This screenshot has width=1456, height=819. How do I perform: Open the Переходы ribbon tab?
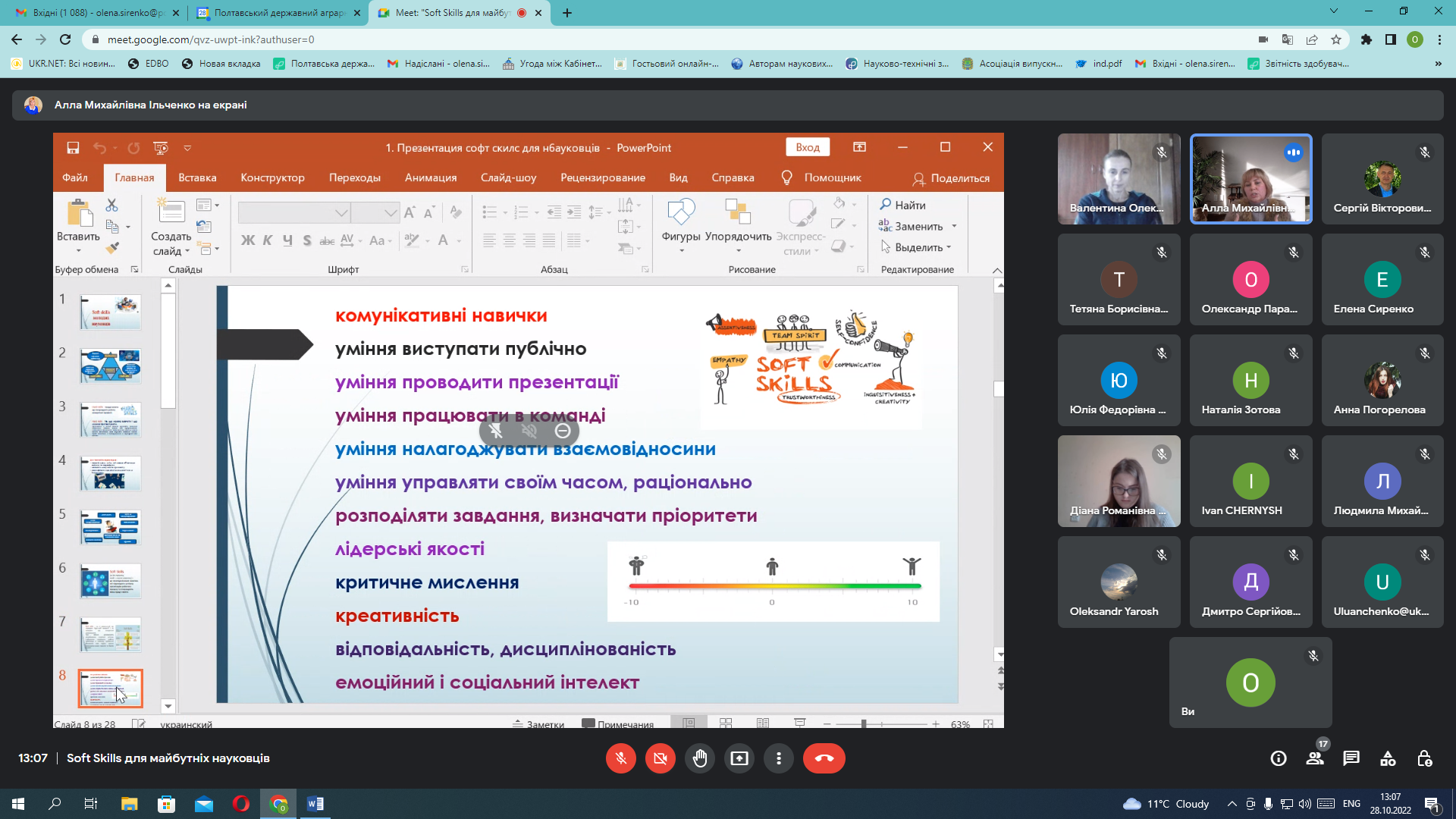click(x=355, y=177)
